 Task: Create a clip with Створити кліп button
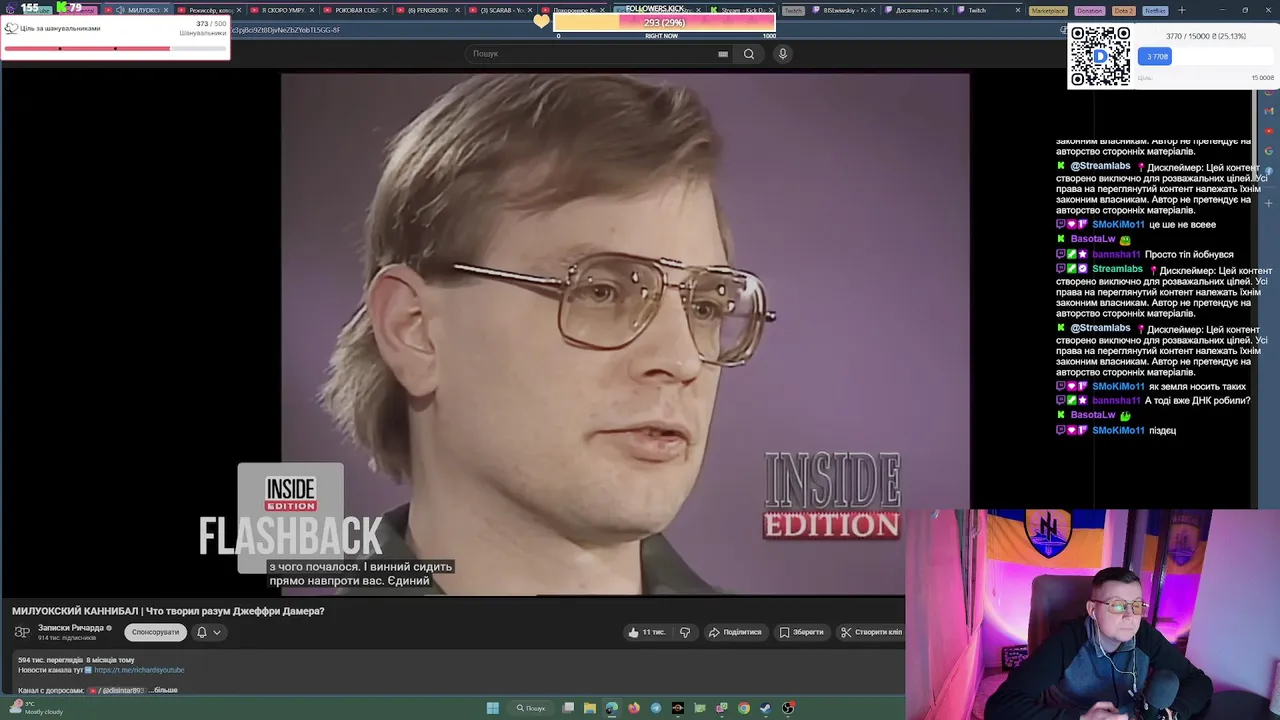871,632
